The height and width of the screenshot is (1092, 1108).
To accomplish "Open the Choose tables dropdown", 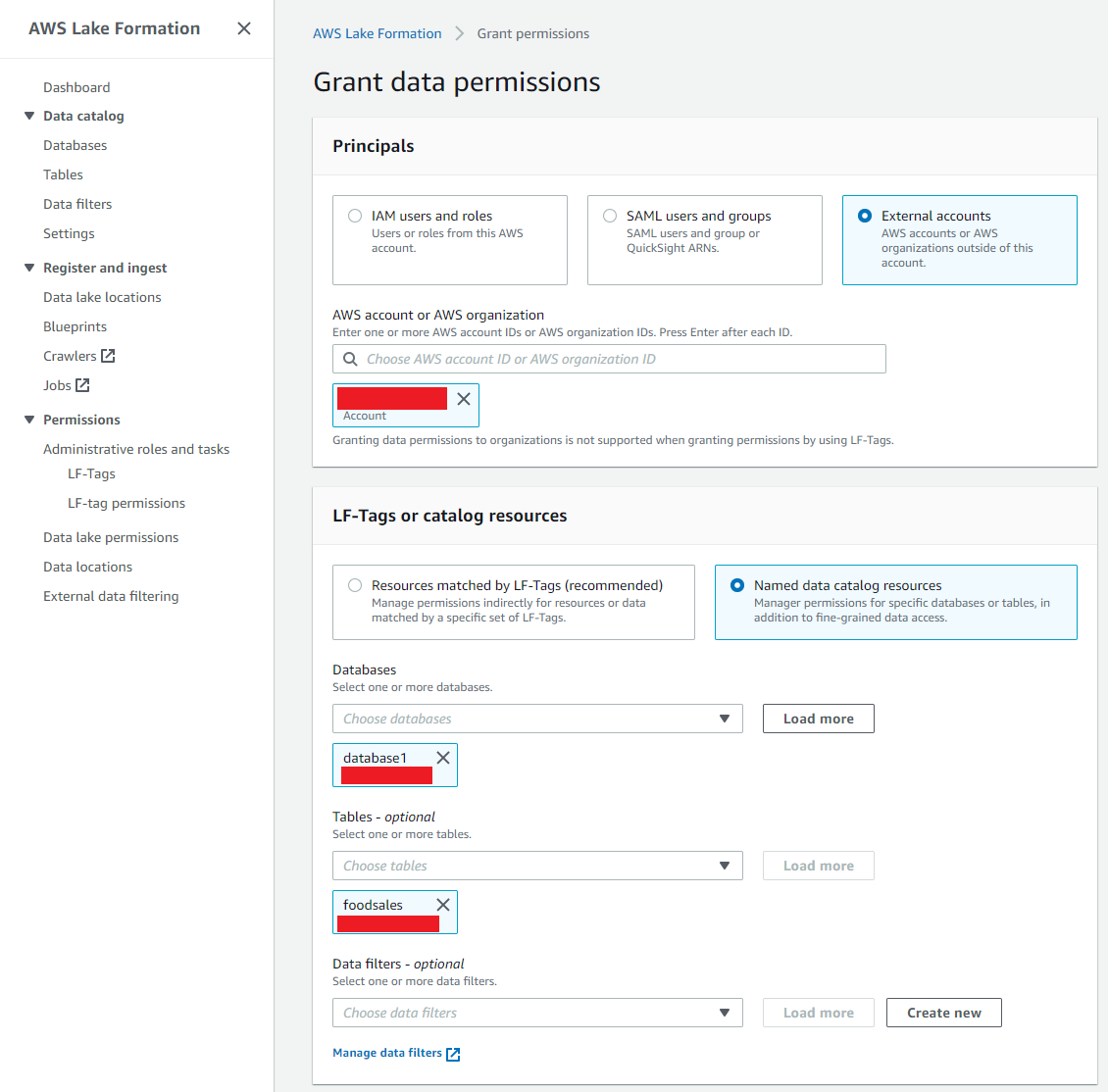I will coord(537,866).
